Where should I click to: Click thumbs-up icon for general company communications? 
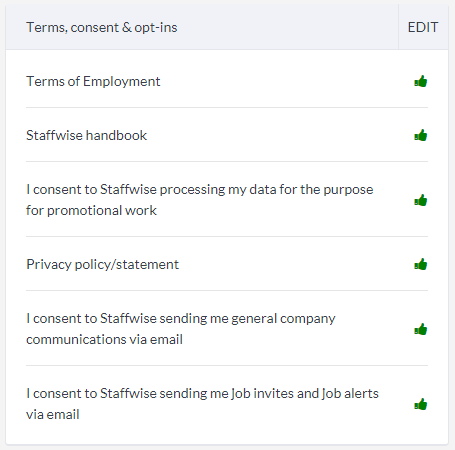(421, 329)
